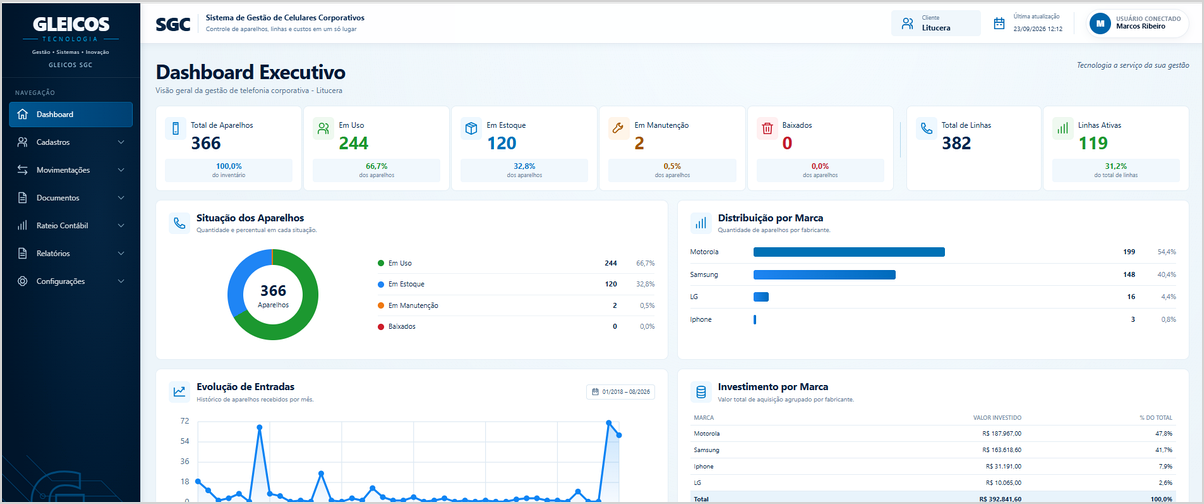Click the Cliente people icon
The width and height of the screenshot is (1204, 504).
907,23
